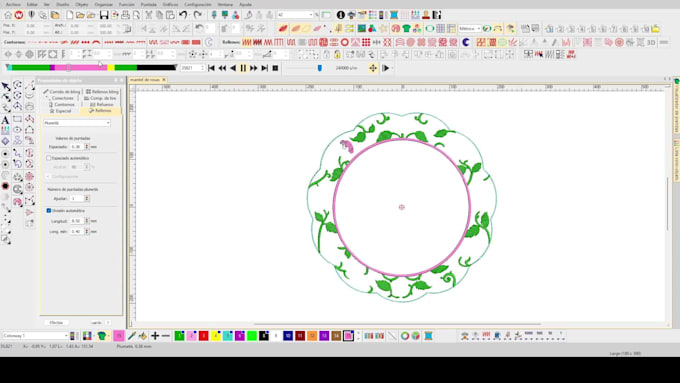Open the Ayuda menu
Image resolution: width=680 pixels, height=383 pixels.
coord(245,4)
